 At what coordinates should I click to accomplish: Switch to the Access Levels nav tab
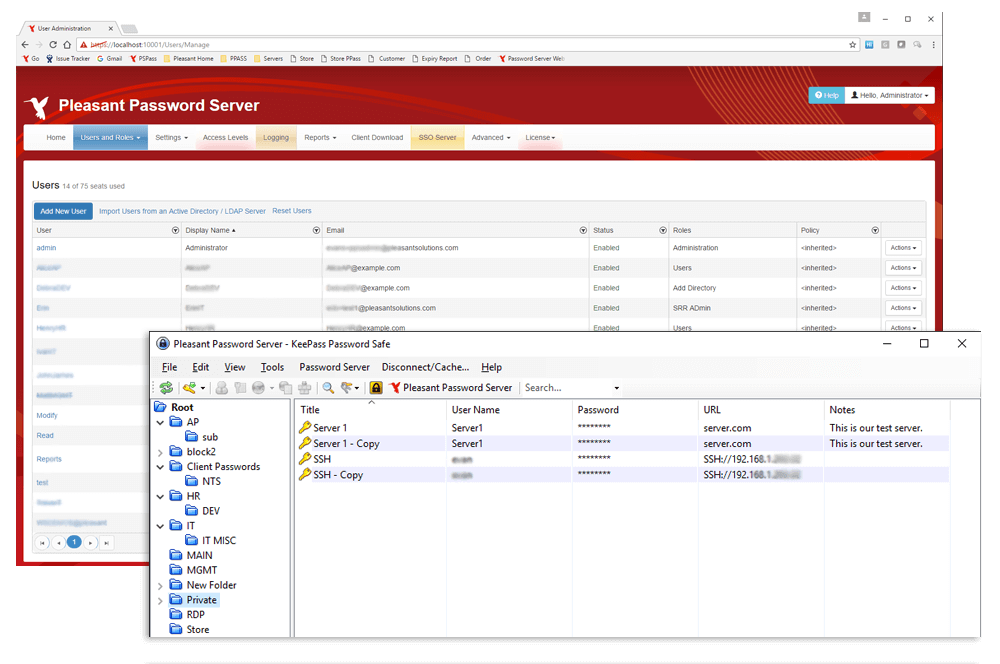click(x=225, y=138)
